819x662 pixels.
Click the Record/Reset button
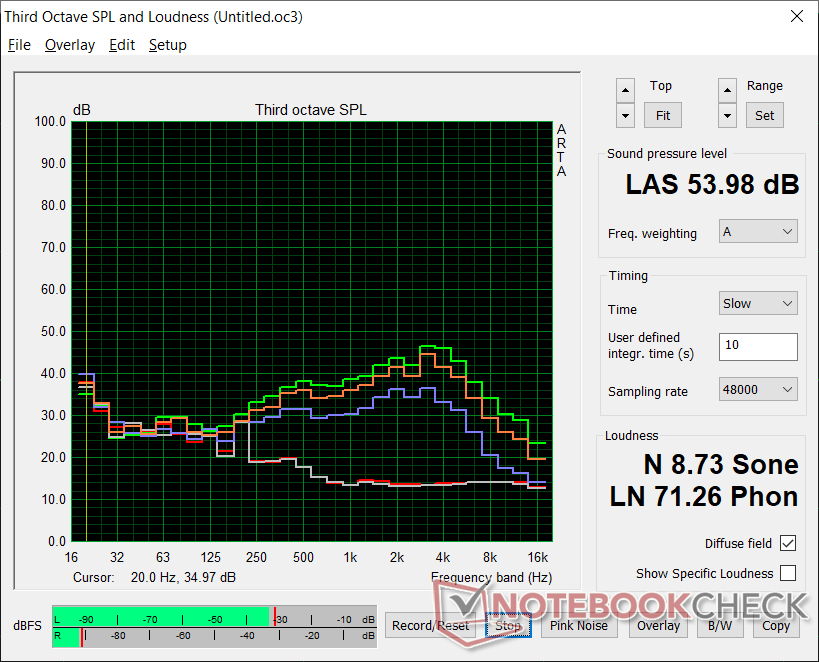coord(430,625)
